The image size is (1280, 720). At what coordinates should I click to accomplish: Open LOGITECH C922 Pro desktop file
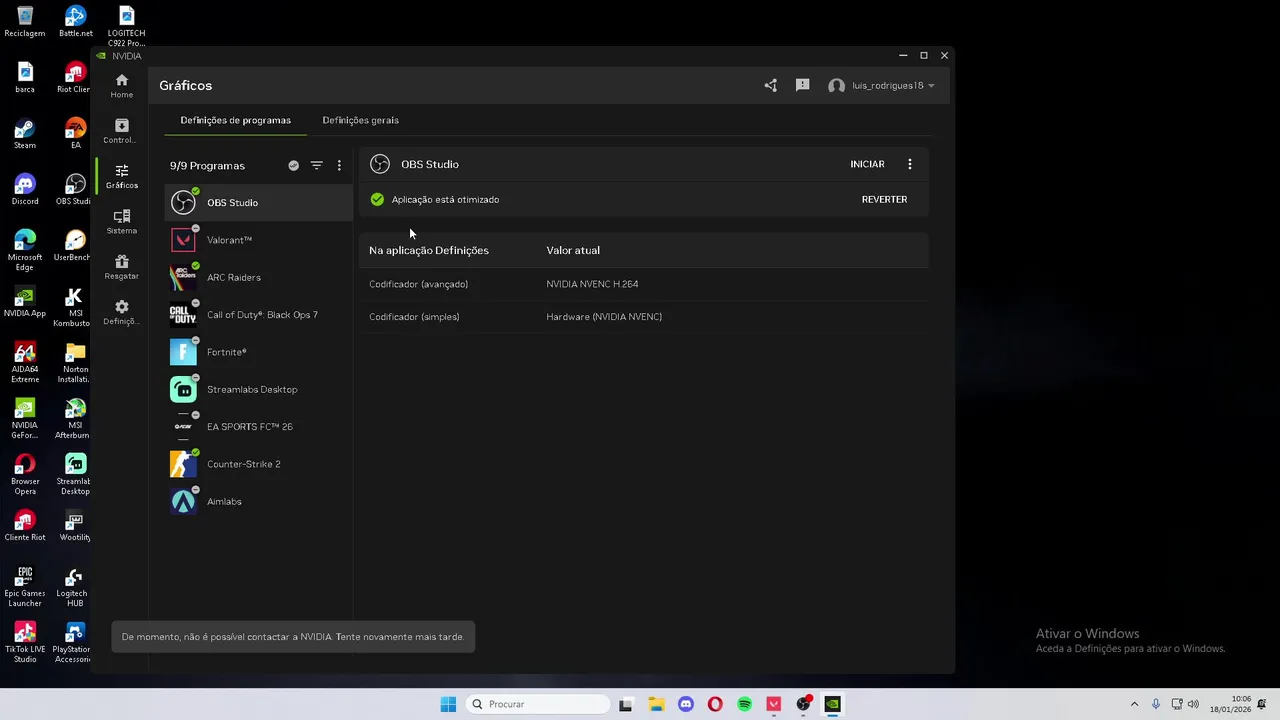tap(126, 27)
